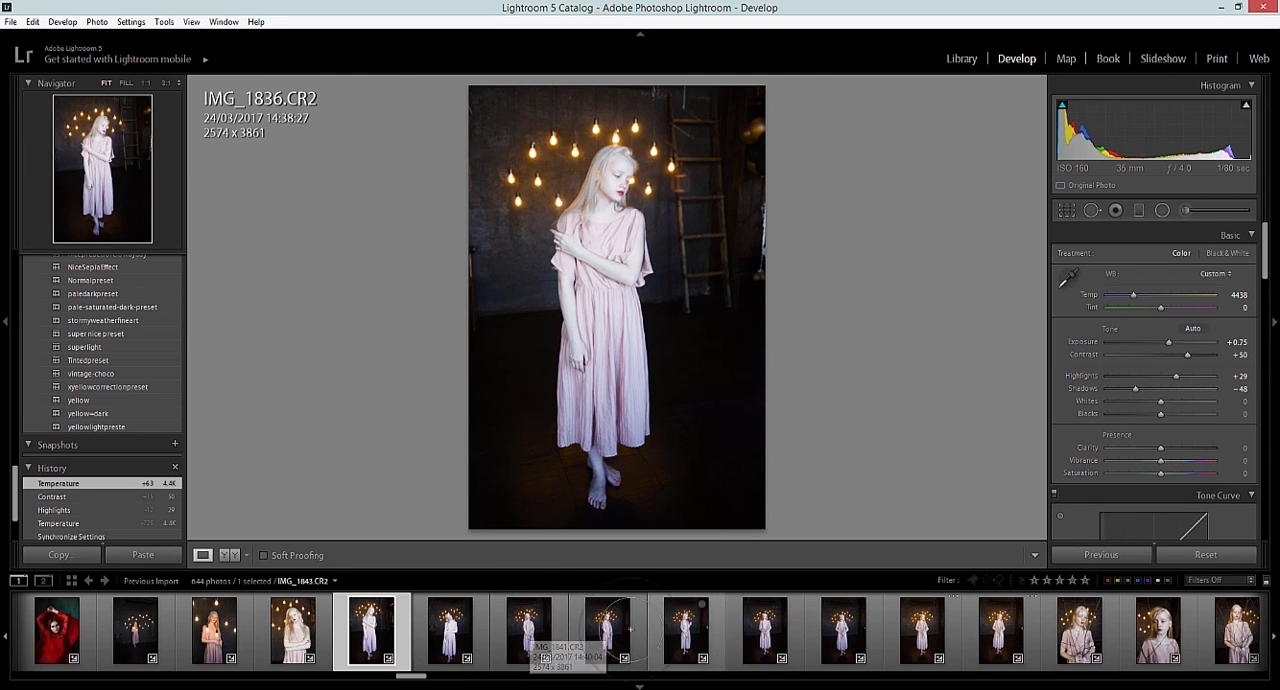1280x690 pixels.
Task: Click the Copy... settings button
Action: [x=60, y=555]
